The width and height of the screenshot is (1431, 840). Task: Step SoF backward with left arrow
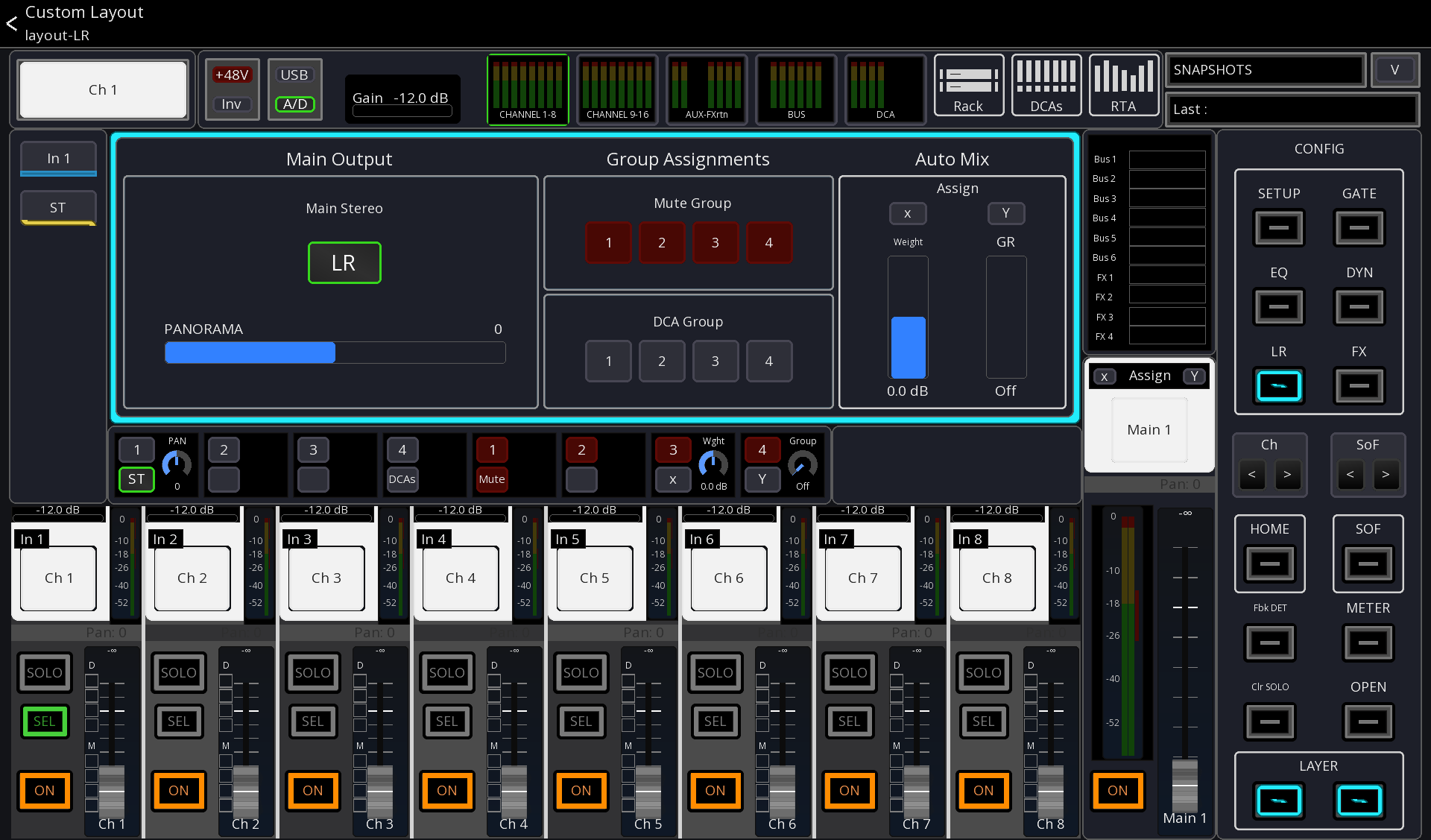1350,475
